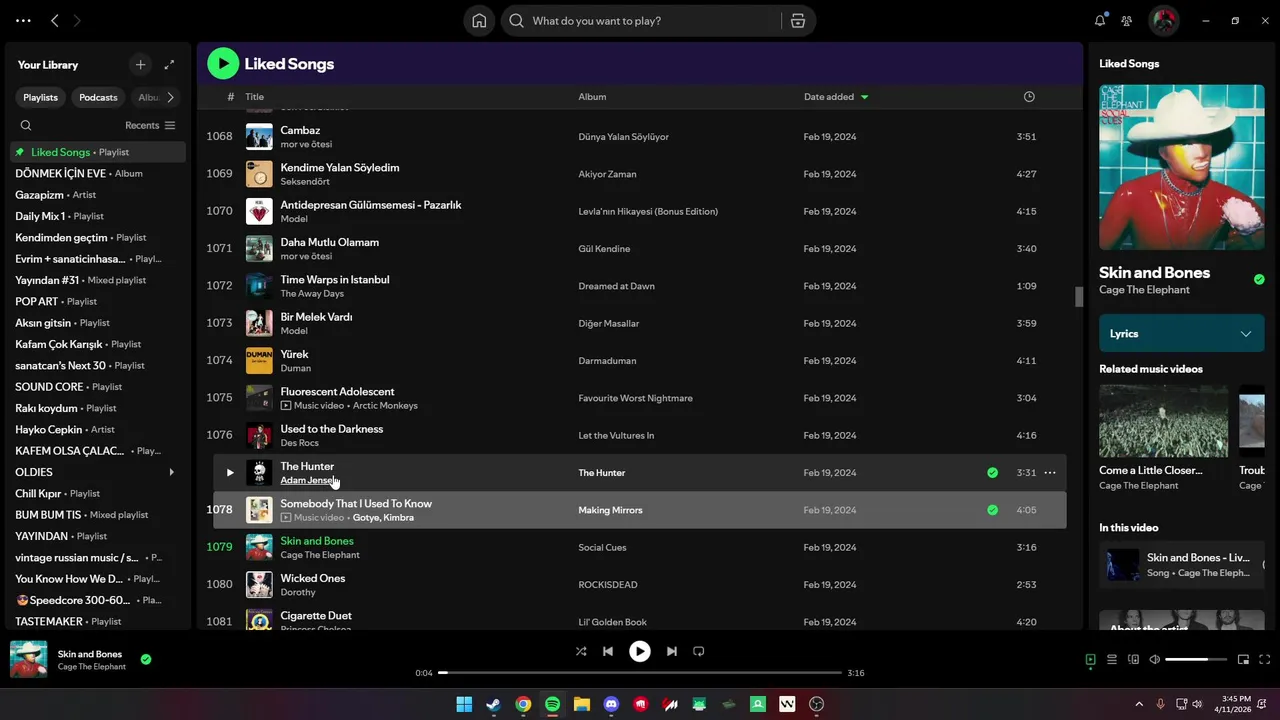
Task: Play The Hunter track row
Action: click(x=230, y=473)
